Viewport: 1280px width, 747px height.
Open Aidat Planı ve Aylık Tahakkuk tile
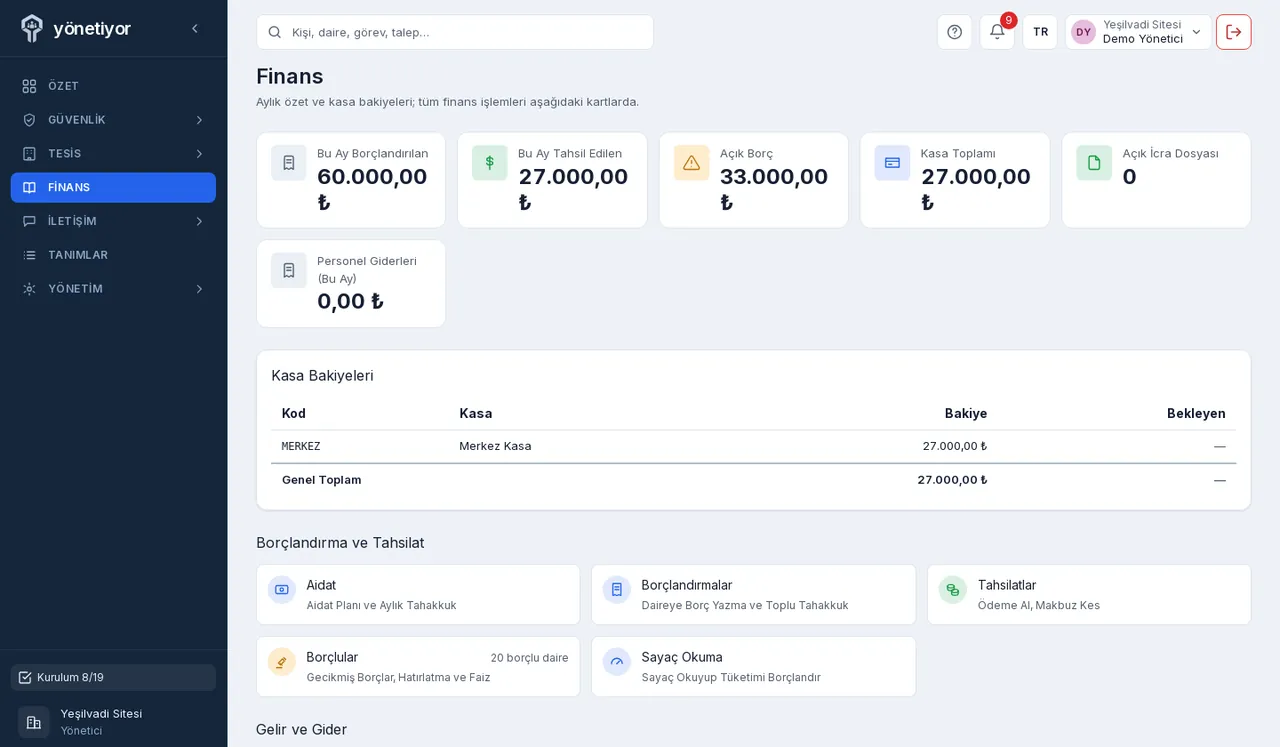pos(418,595)
